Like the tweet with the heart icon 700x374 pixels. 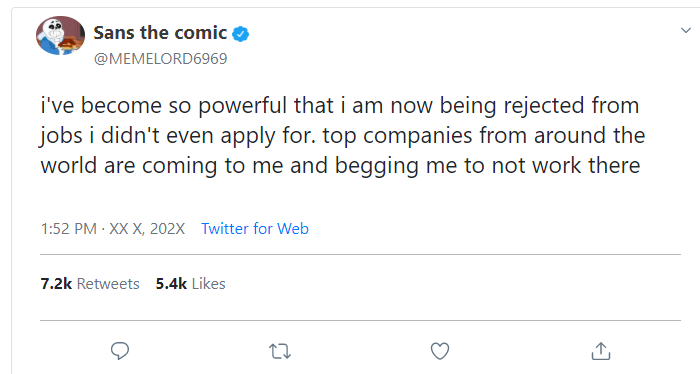(440, 351)
